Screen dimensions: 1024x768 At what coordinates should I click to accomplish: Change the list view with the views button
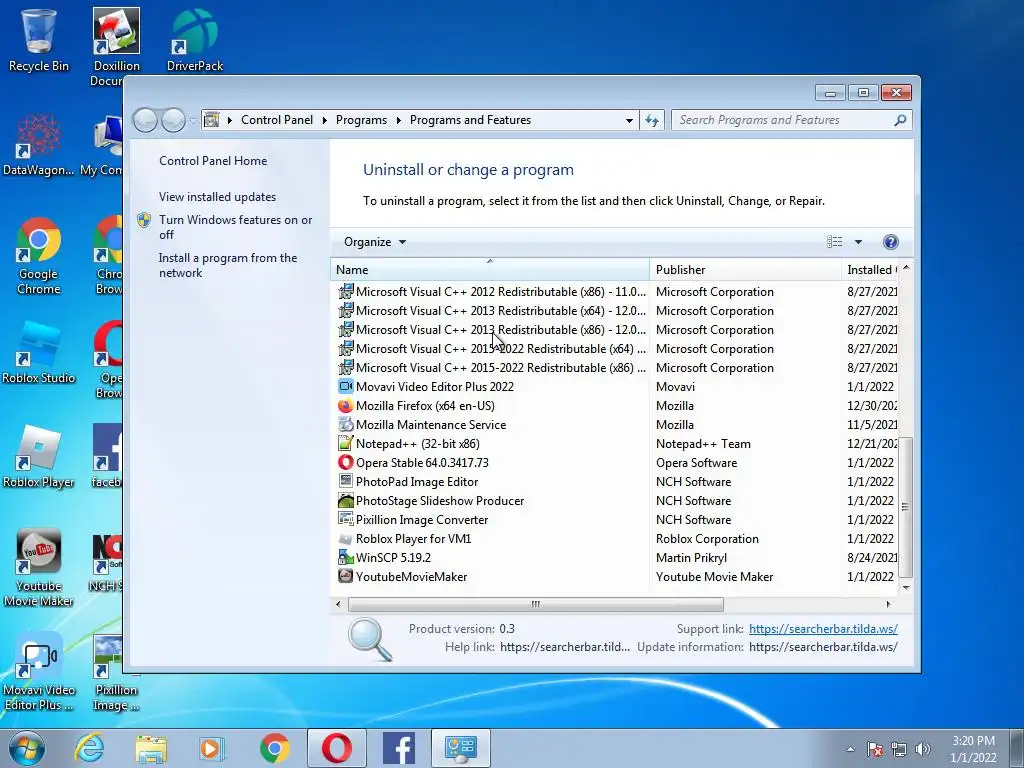pyautogui.click(x=835, y=242)
